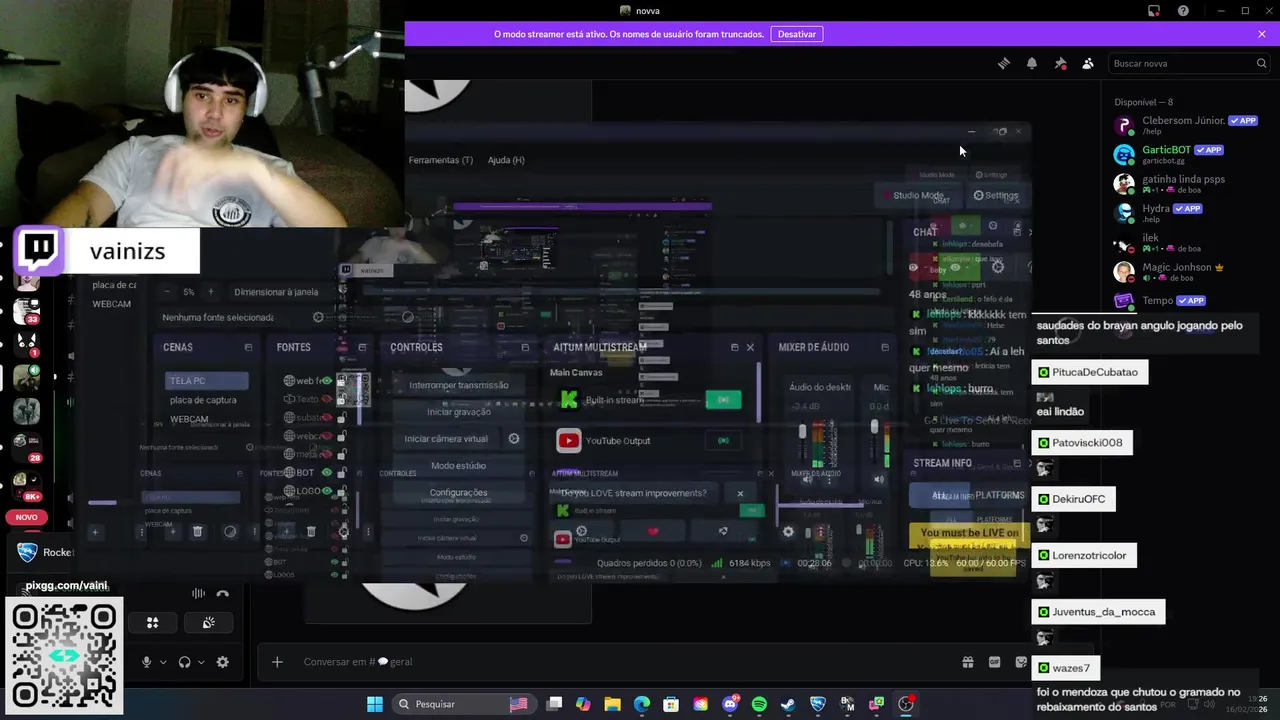Toggle the YouTube Output stream
1280x720 pixels.
click(x=723, y=441)
